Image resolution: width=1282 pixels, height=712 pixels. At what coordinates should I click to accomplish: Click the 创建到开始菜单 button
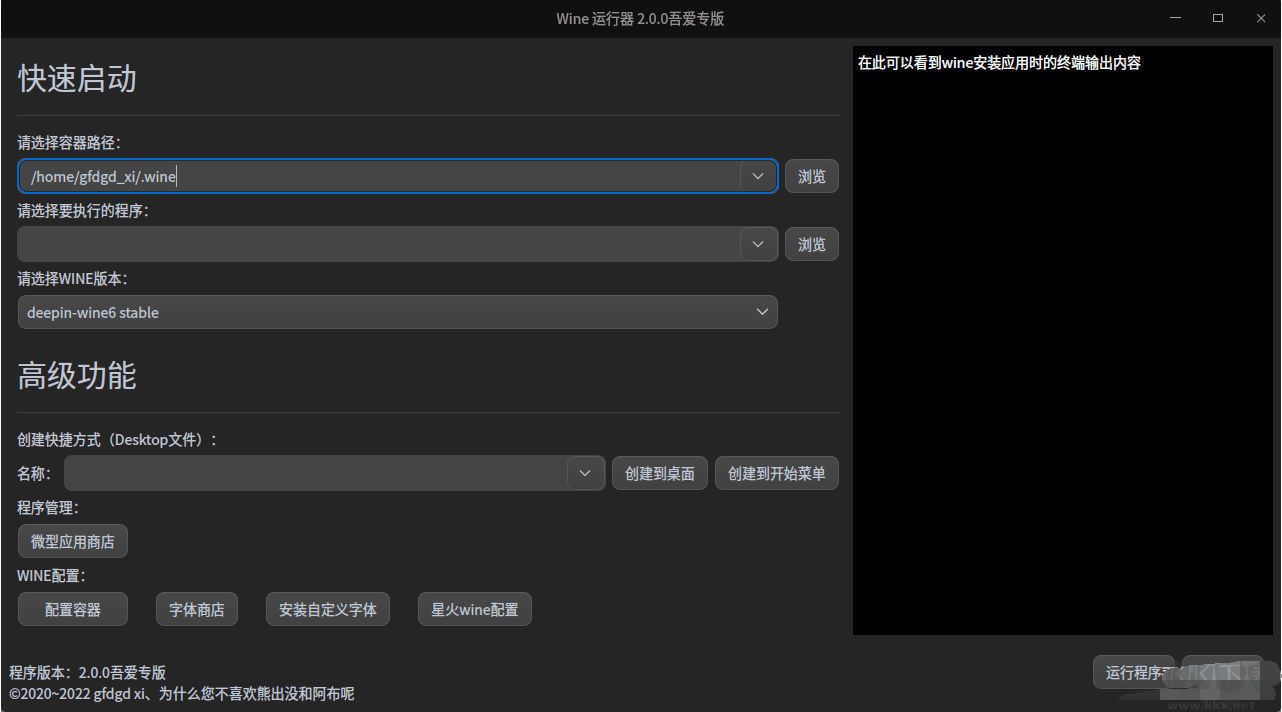(x=777, y=473)
